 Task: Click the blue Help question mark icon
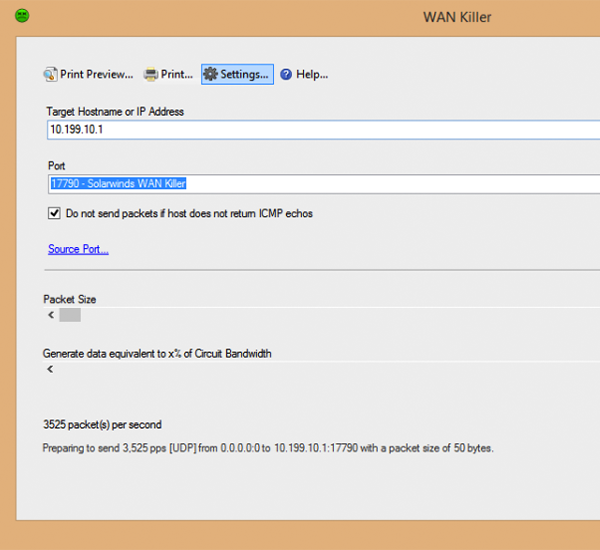pos(285,74)
